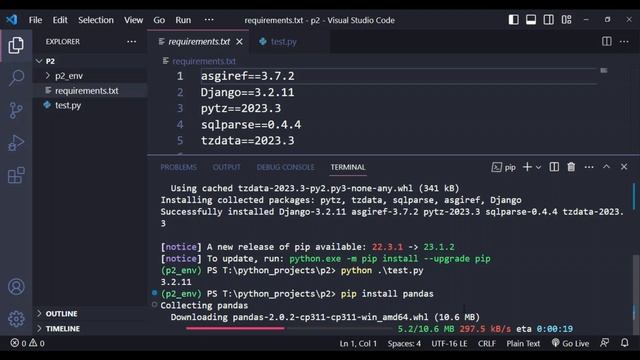Open editor More Actions ellipsis

pyautogui.click(x=624, y=42)
